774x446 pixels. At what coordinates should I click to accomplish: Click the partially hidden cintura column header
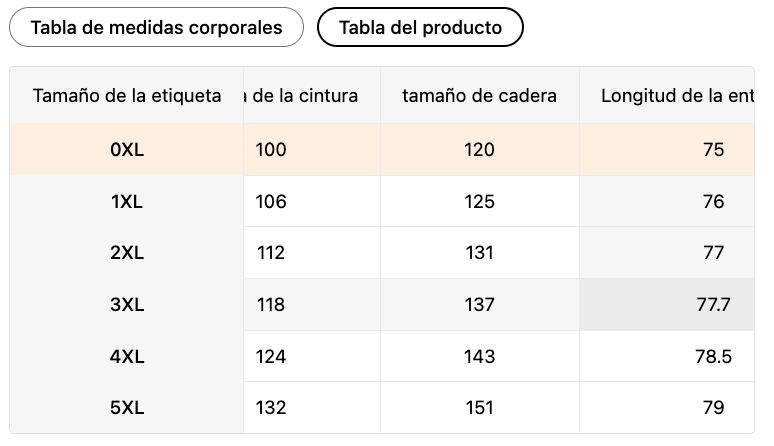click(310, 95)
